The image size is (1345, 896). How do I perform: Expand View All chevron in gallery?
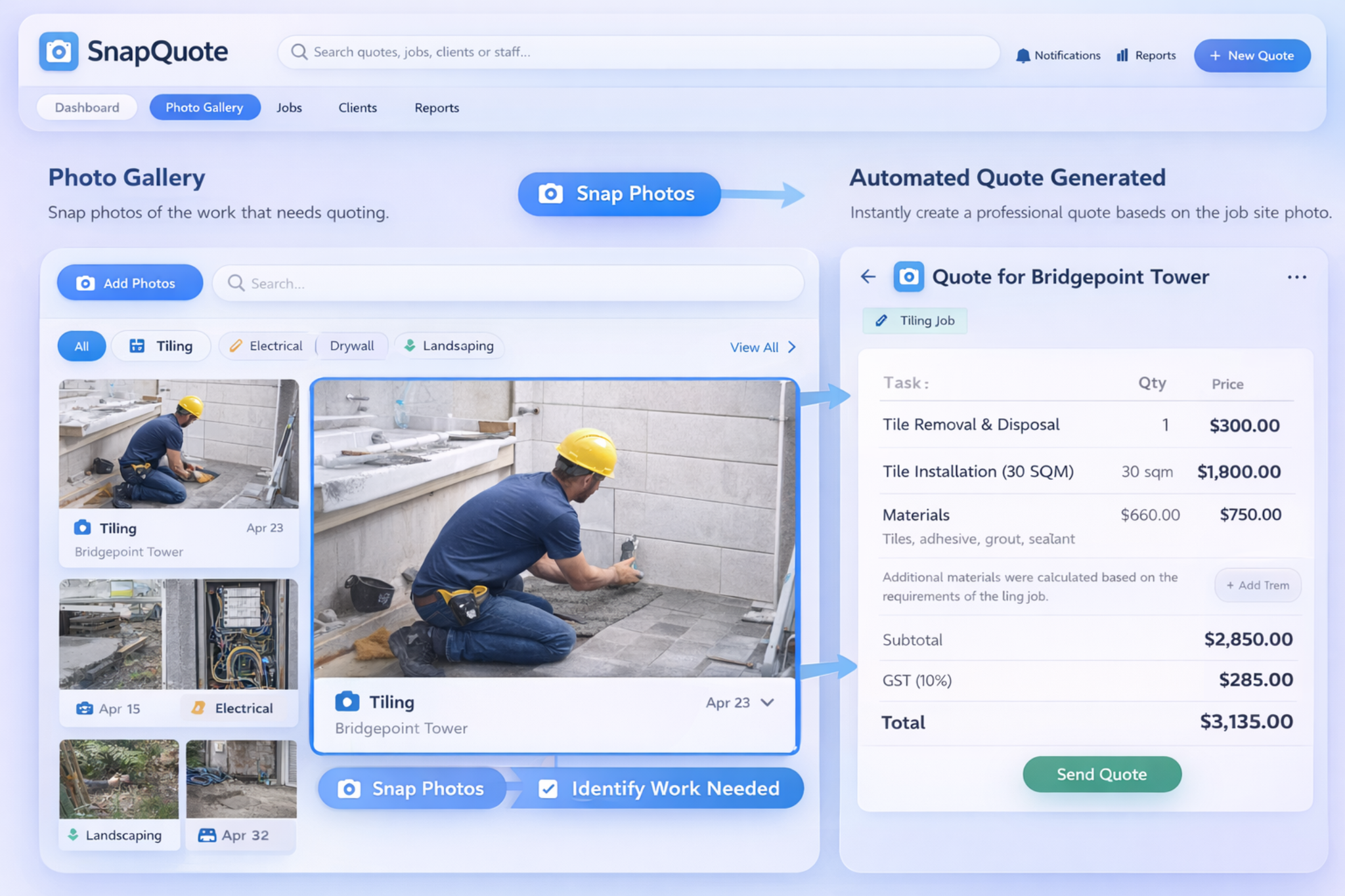point(792,347)
